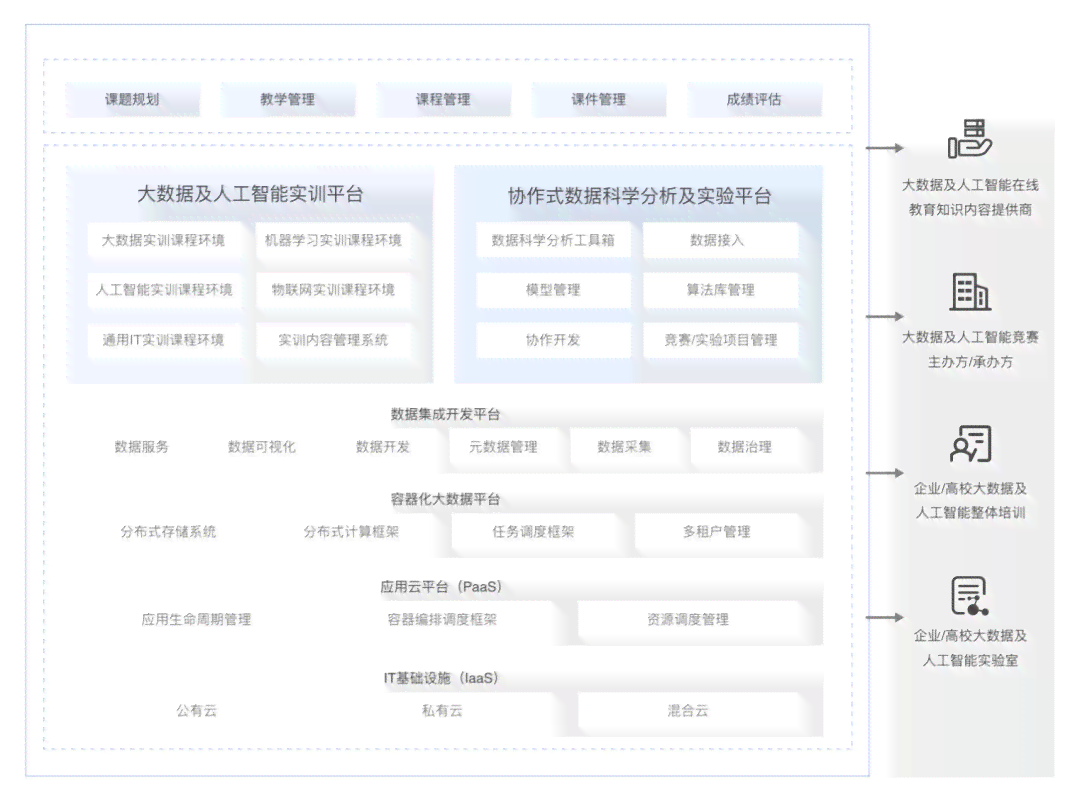Viewport: 1080px width, 798px height.
Task: Click the 应用云平台 (PaaS) label
Action: click(x=442, y=587)
